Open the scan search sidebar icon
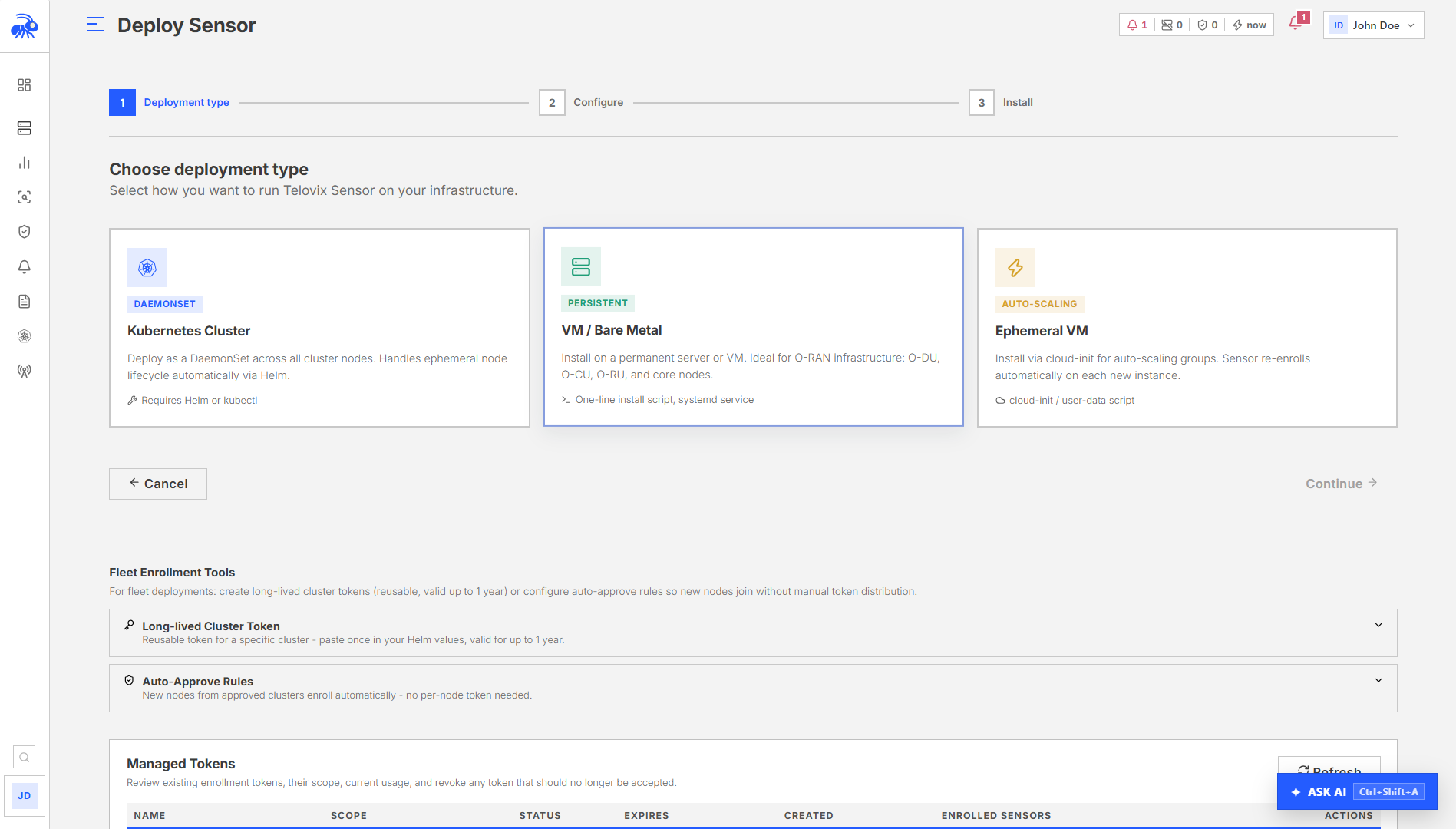 (25, 197)
